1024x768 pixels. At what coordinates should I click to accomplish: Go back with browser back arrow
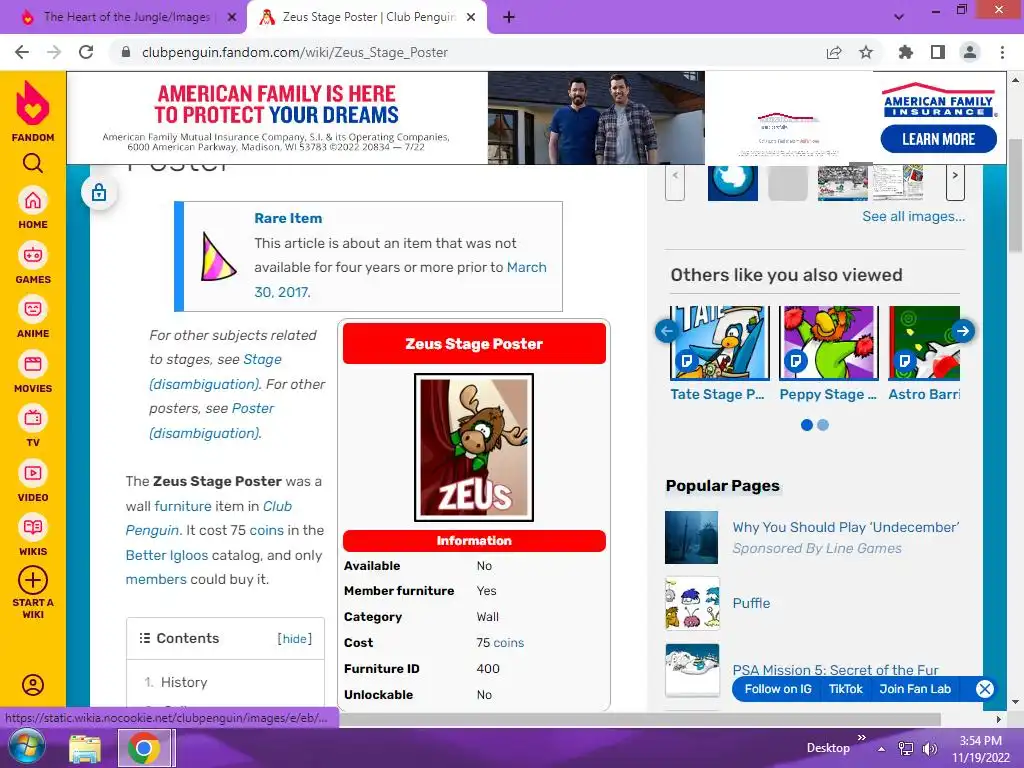pos(22,52)
